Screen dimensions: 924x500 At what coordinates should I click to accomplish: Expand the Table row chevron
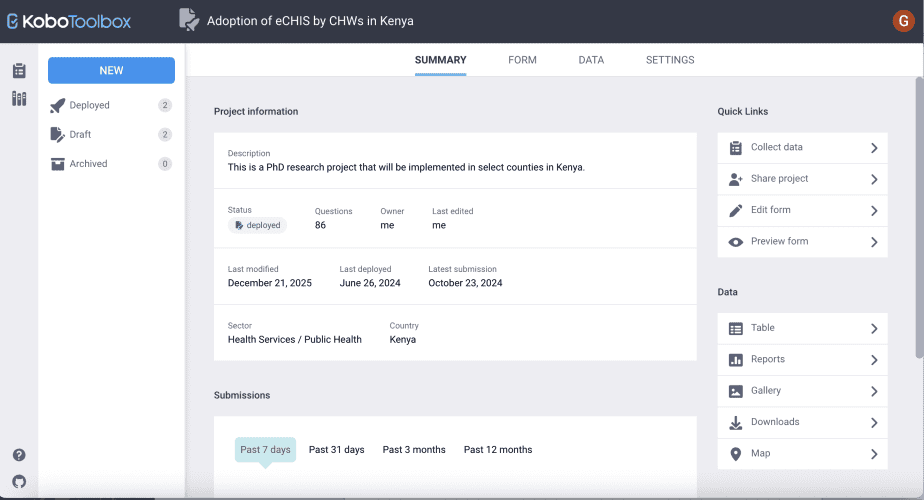pos(873,329)
